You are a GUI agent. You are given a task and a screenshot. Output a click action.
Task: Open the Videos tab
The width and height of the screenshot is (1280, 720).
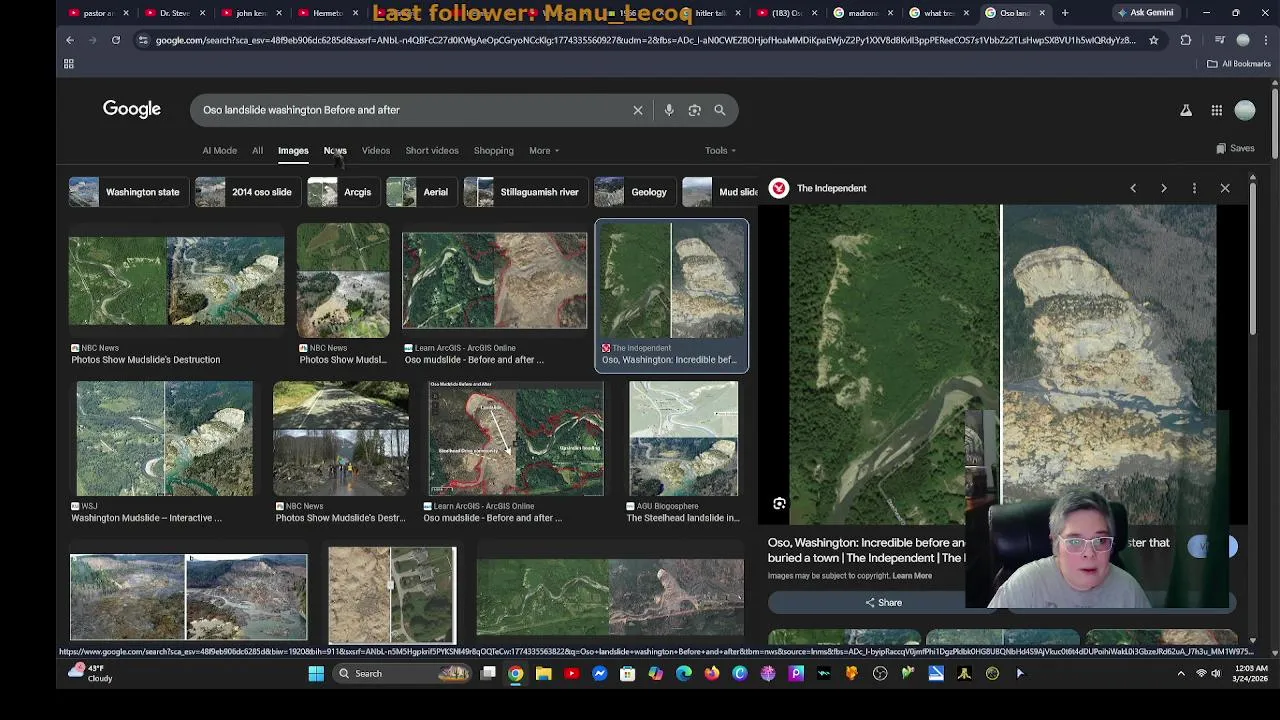376,151
